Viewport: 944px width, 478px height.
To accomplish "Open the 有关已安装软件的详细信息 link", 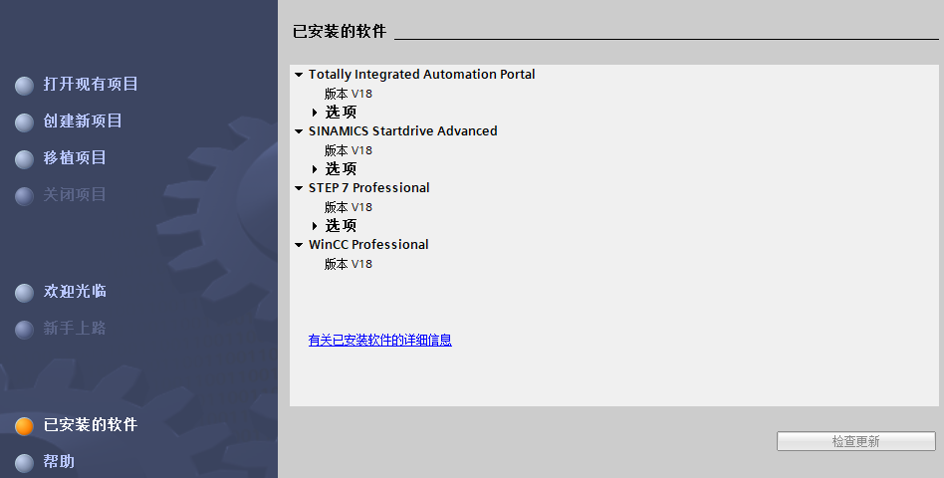I will click(x=380, y=340).
